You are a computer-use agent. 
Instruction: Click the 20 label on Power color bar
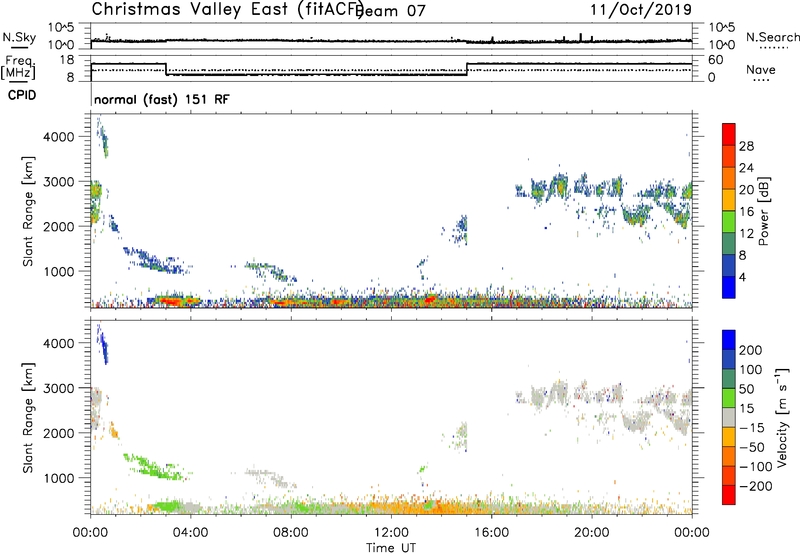point(746,190)
